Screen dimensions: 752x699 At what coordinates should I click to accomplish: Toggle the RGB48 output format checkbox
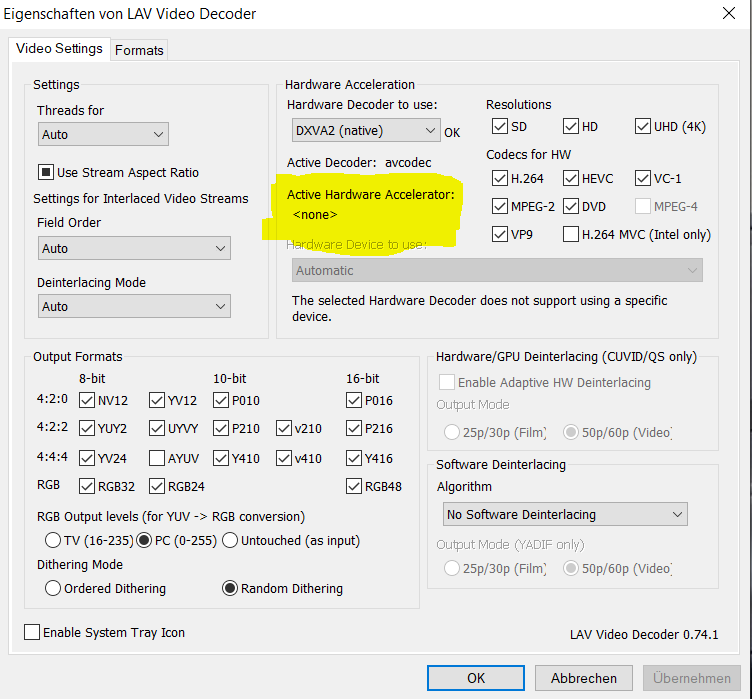(355, 487)
